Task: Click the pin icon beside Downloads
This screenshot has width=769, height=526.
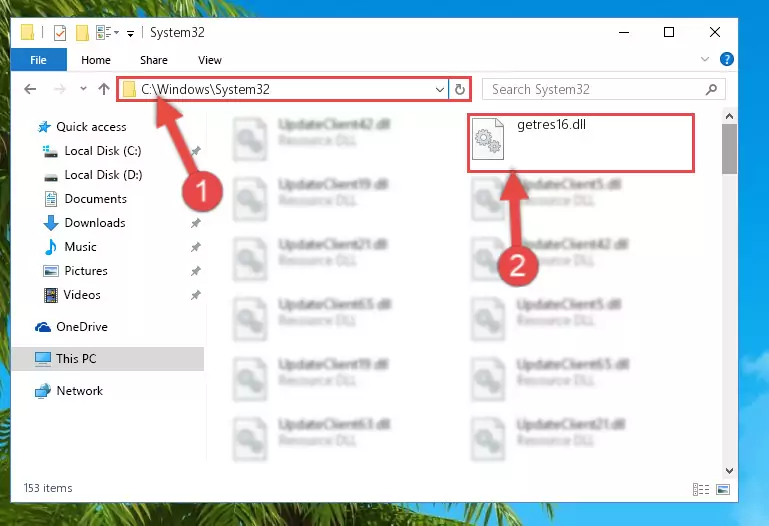Action: tap(196, 223)
